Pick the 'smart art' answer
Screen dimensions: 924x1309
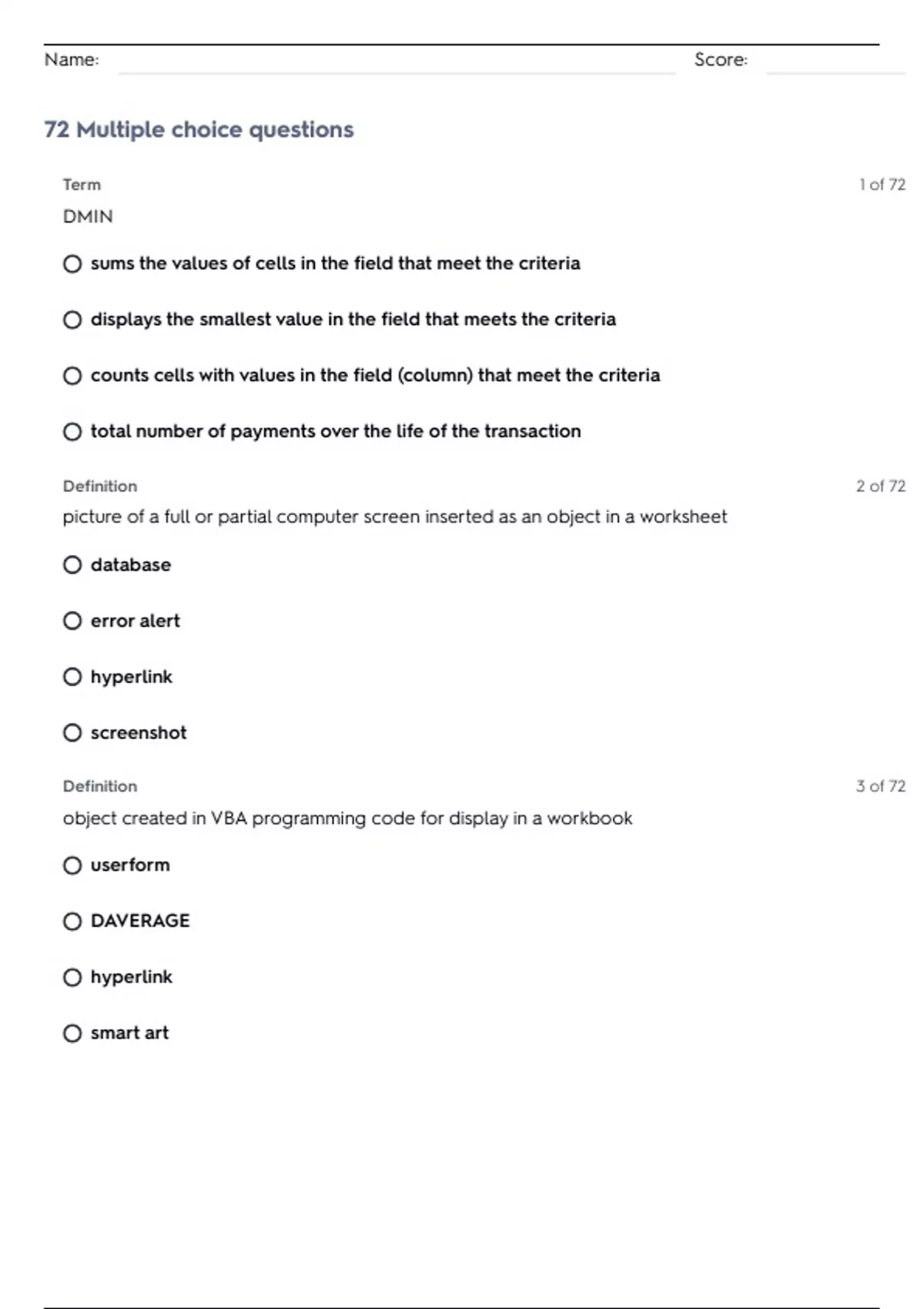[x=72, y=1033]
